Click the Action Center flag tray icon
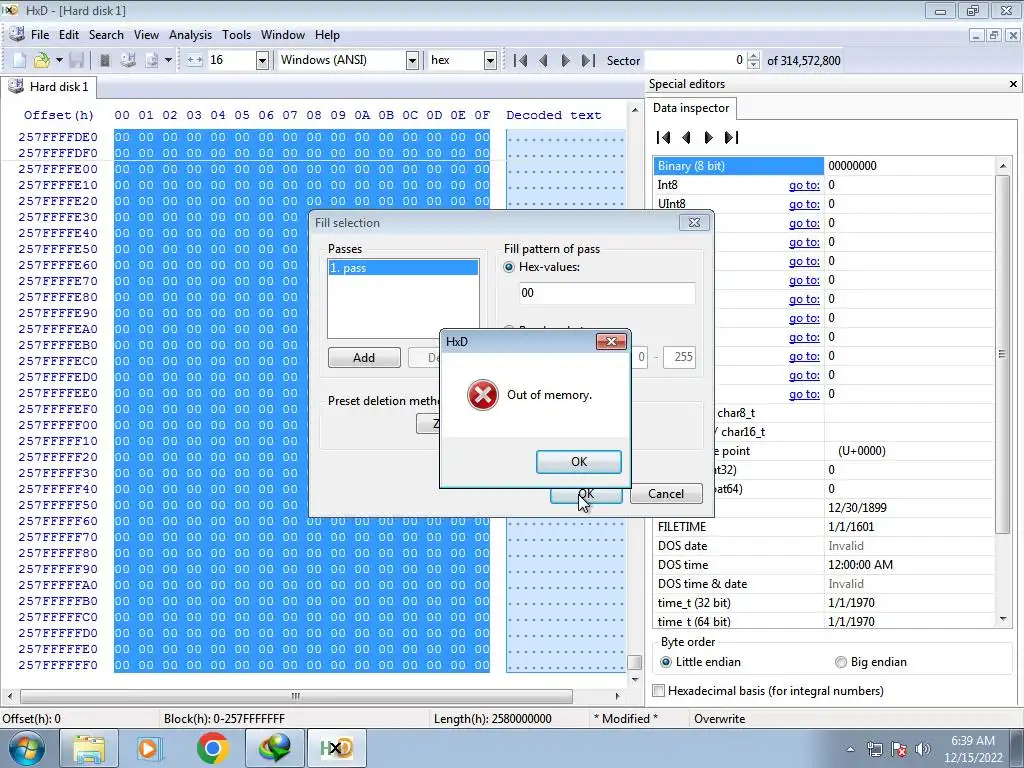Screen dimensions: 1024x768 [899, 749]
